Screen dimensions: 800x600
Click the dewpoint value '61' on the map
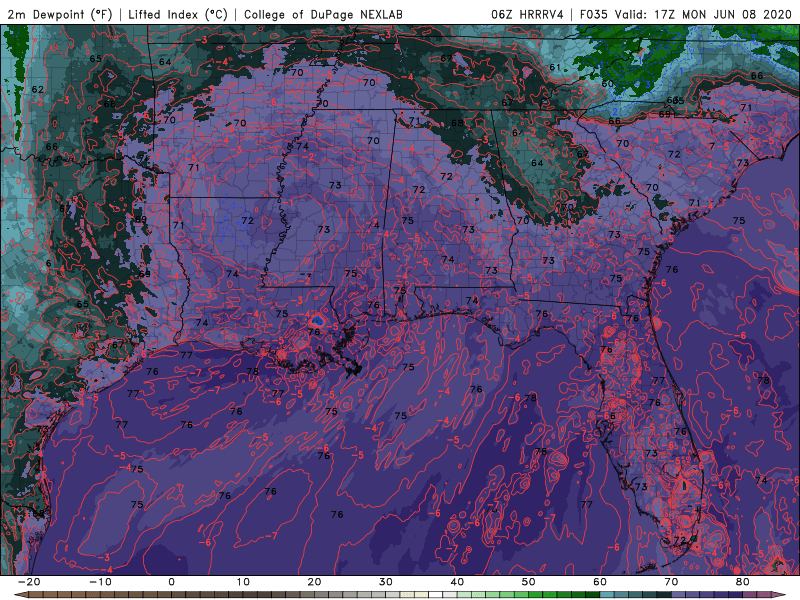555,67
